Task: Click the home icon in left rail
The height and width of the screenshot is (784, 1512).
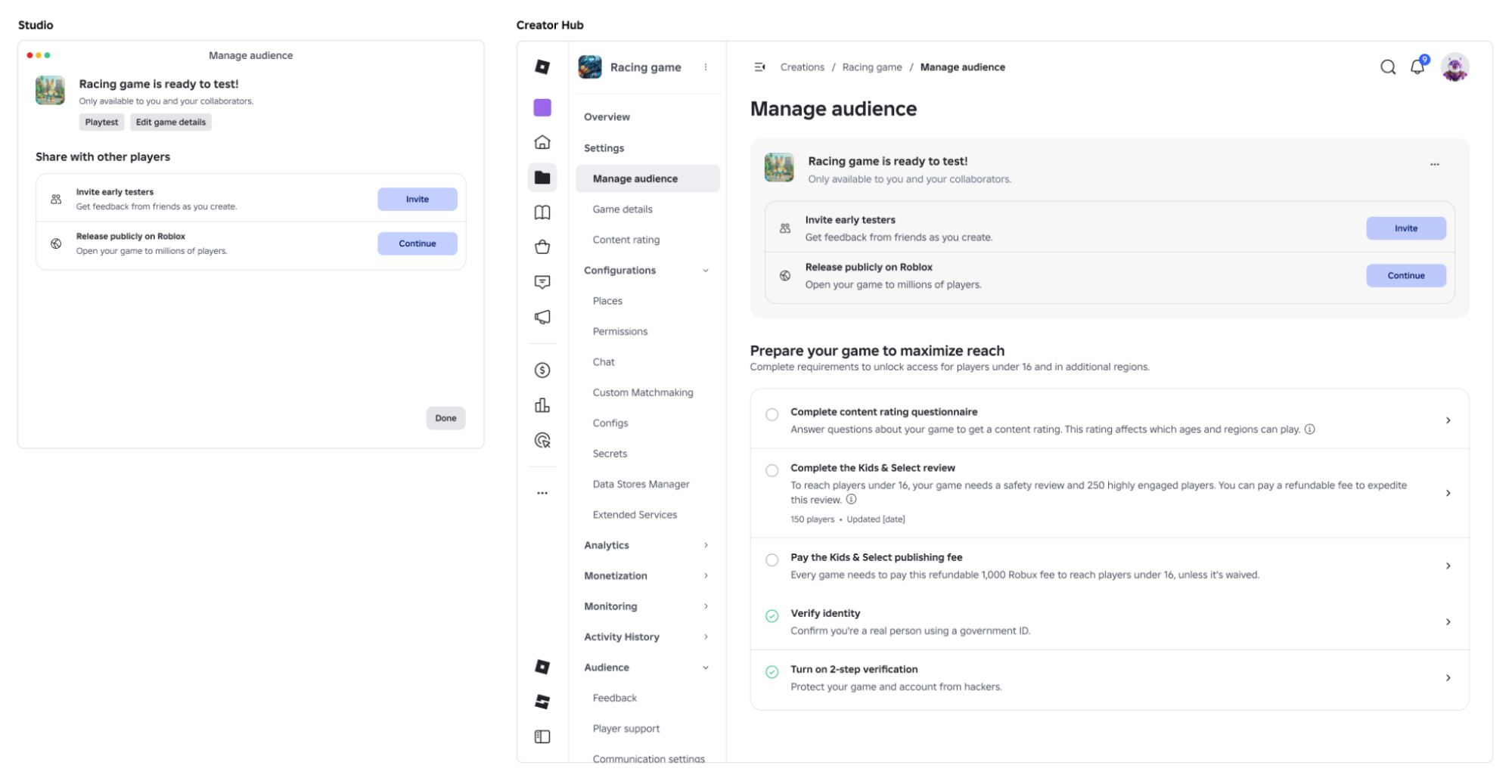Action: pos(542,142)
